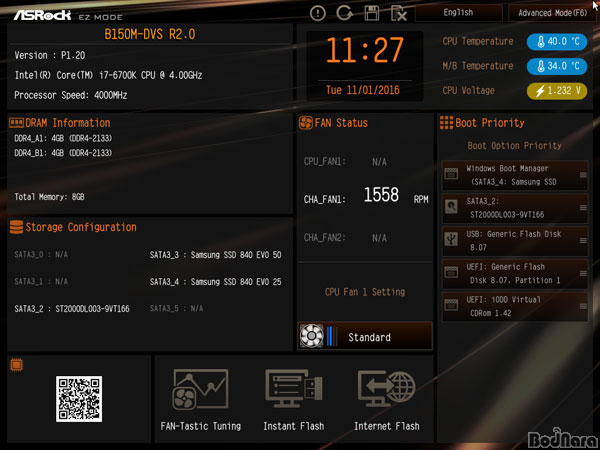600x450 pixels.
Task: Click drive icon of Windows Boot Manager entry
Action: 451,174
